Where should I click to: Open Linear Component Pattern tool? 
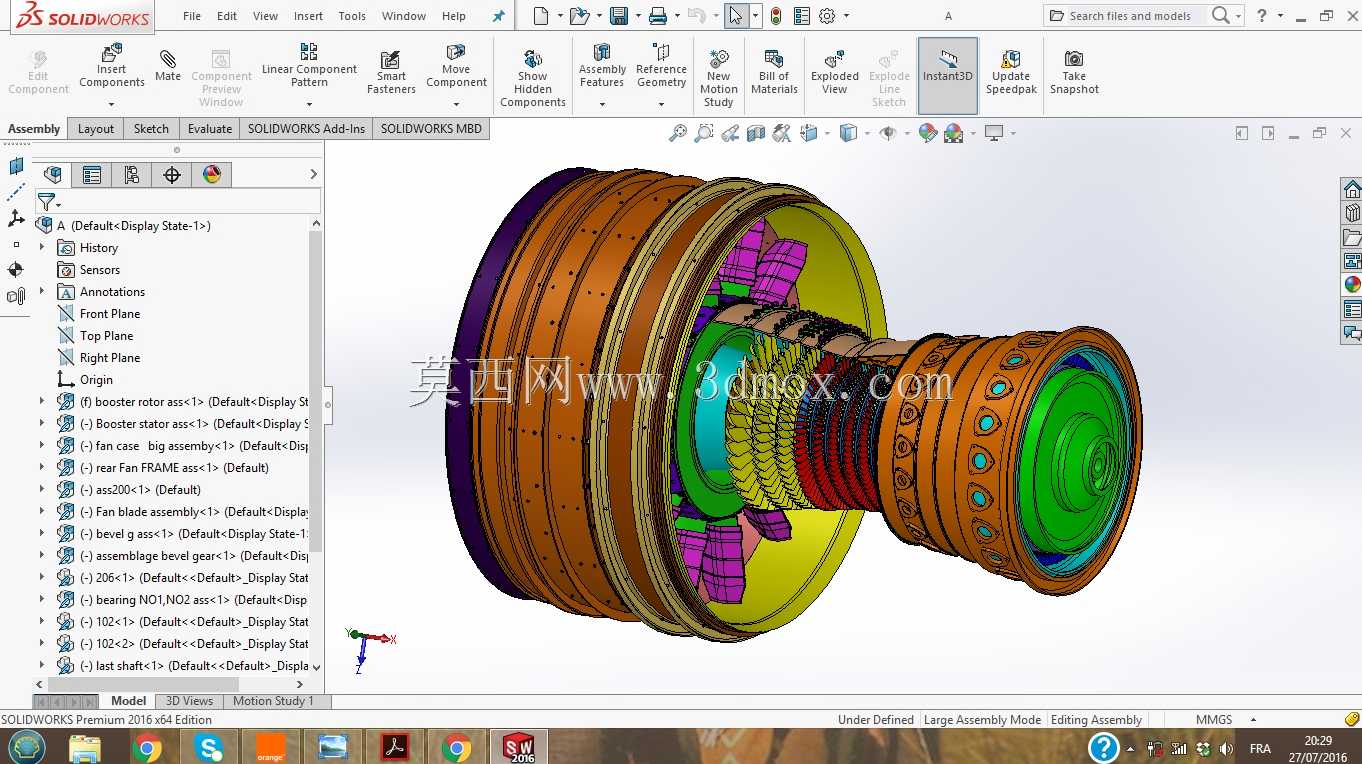[x=309, y=66]
